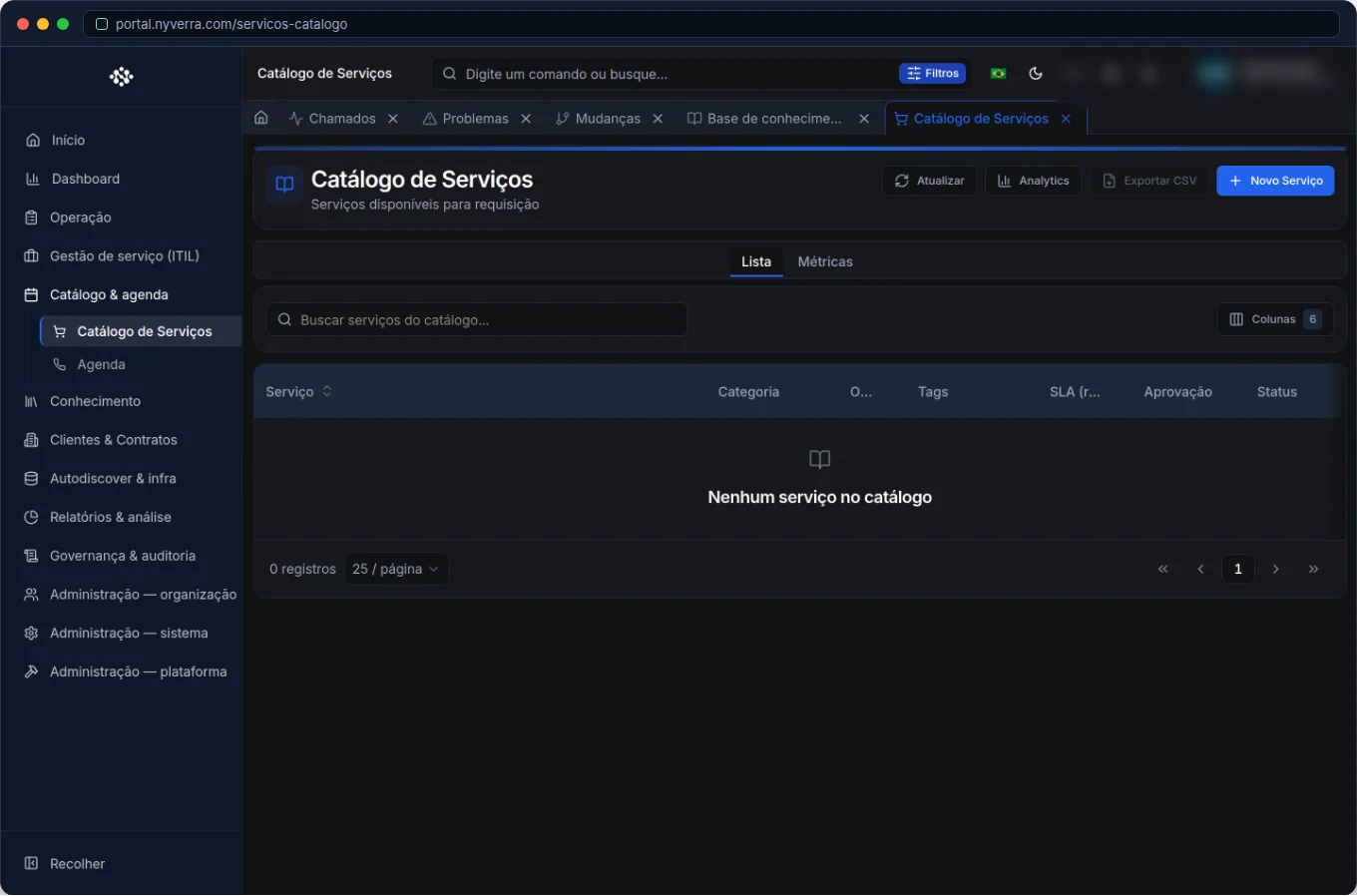Screen dimensions: 1357x896
Task: Expand the Conhecimento sidebar section
Action: tap(122, 401)
